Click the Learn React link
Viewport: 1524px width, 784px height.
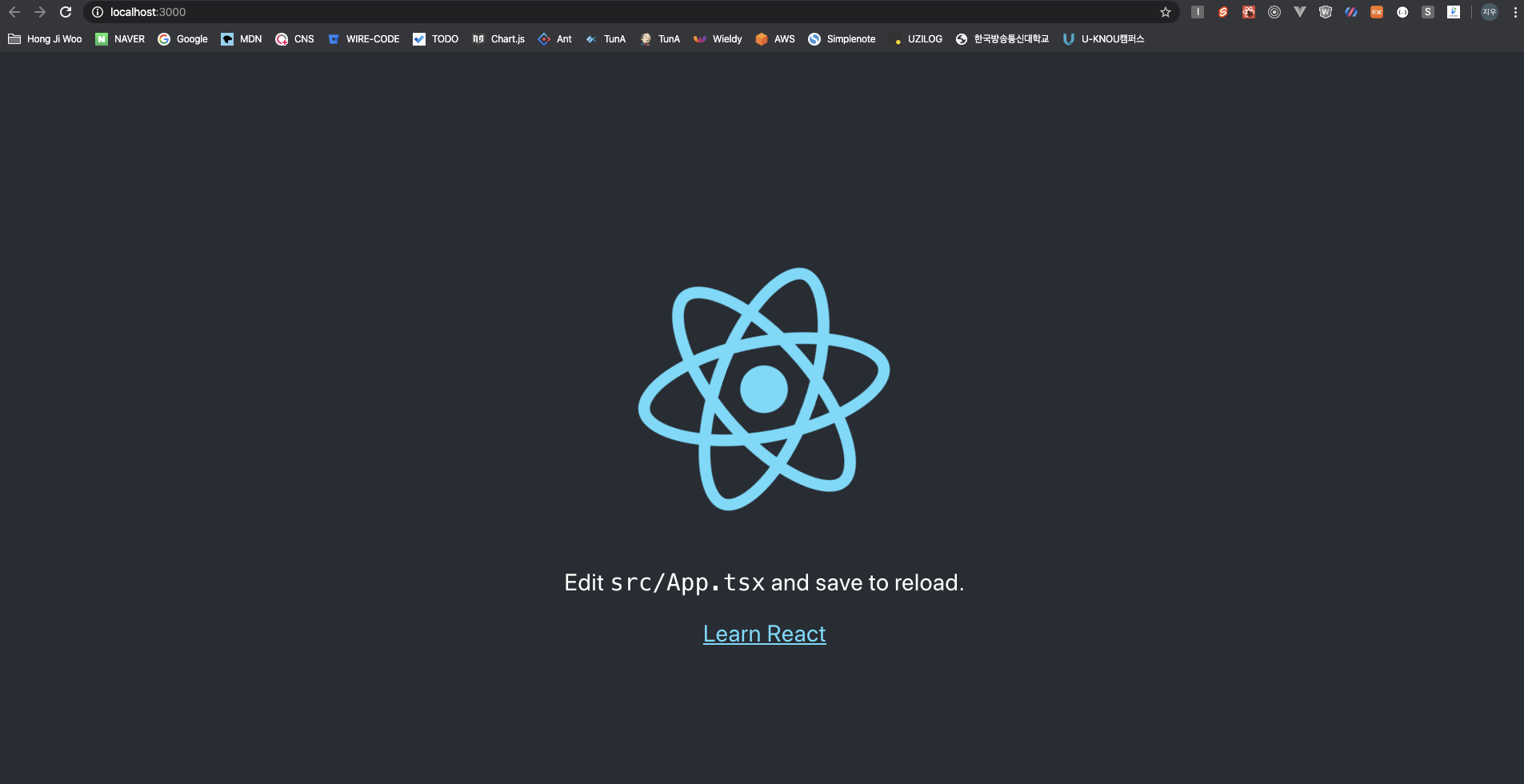point(764,634)
